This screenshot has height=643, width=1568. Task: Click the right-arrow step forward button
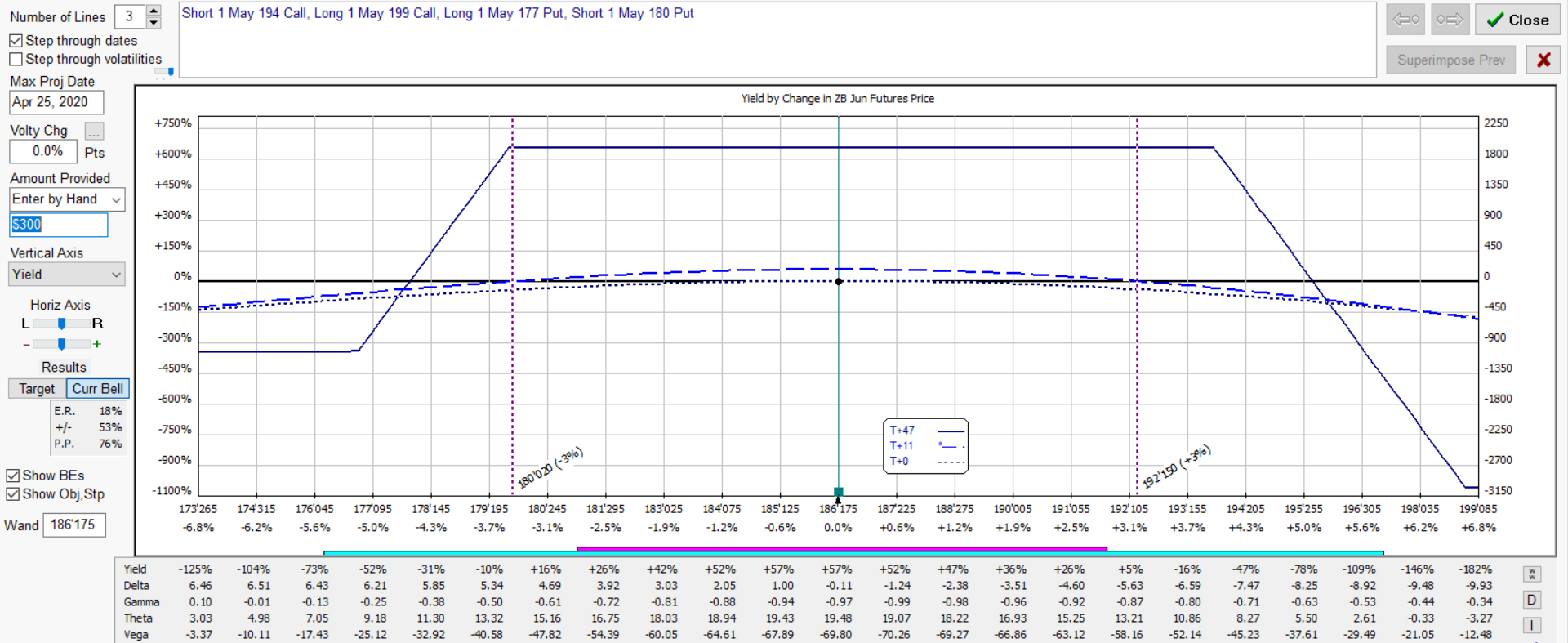coord(1450,20)
